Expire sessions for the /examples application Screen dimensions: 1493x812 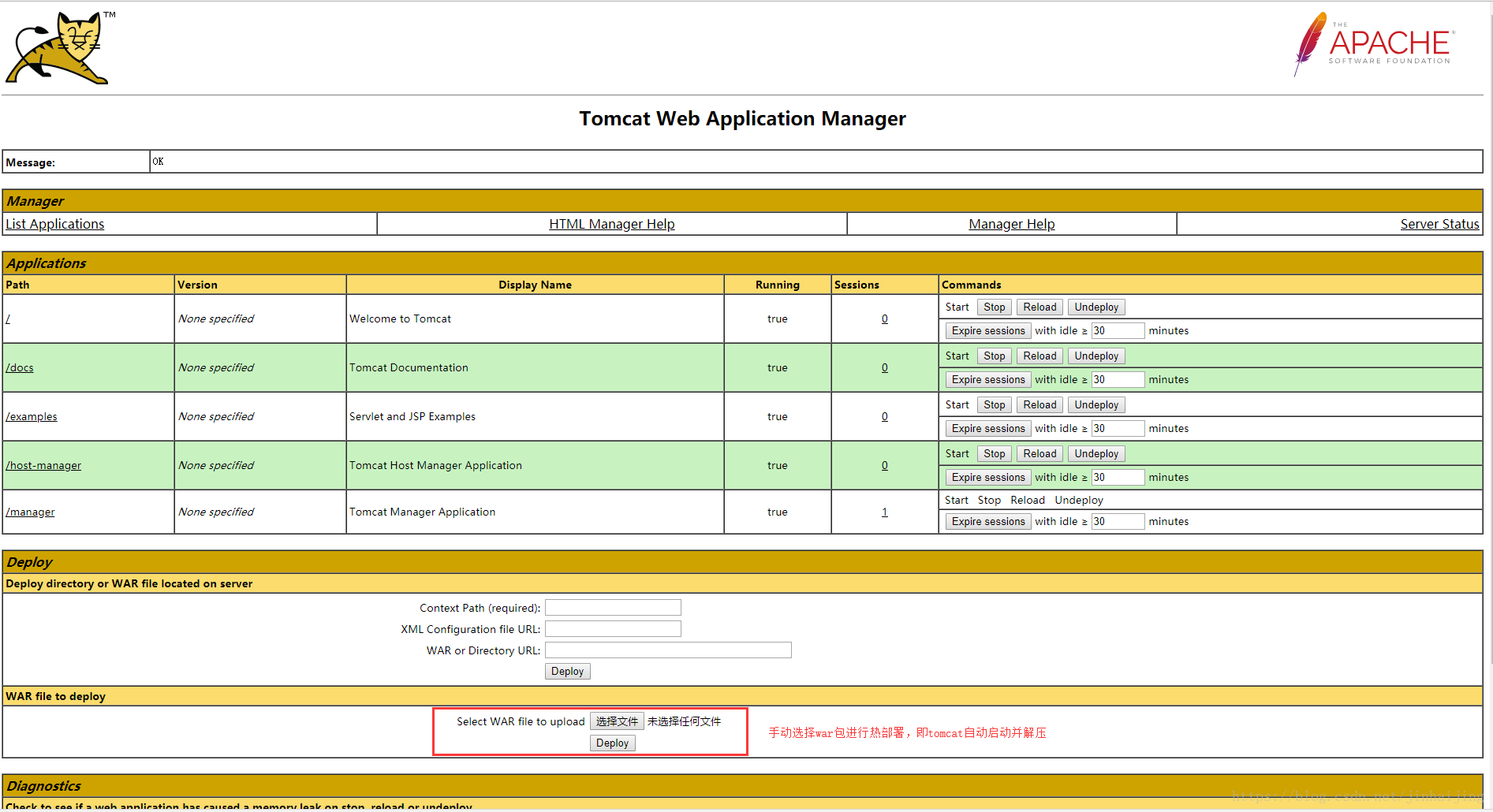[988, 429]
